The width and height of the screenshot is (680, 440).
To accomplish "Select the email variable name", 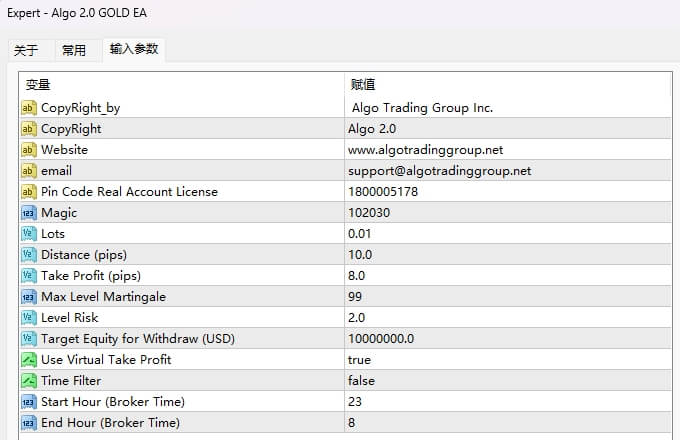I will click(56, 171).
